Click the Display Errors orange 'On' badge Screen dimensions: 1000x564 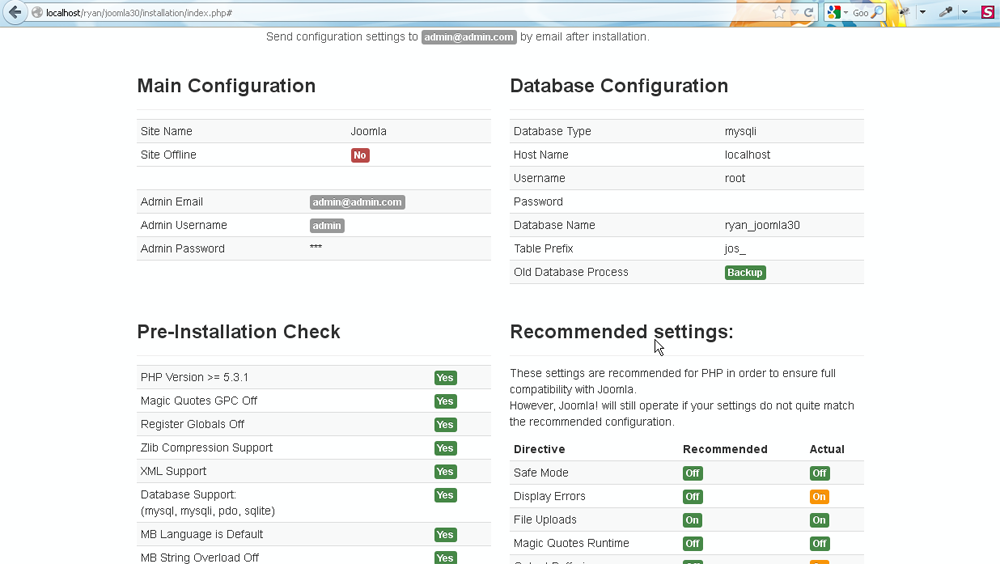coord(819,497)
